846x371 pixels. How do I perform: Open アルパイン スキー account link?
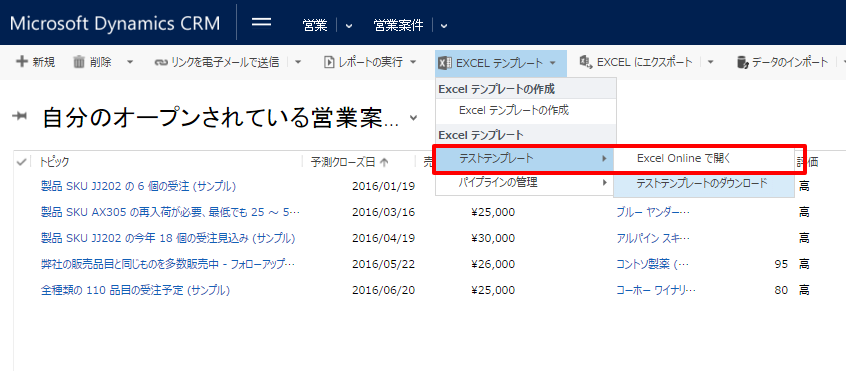pos(653,238)
